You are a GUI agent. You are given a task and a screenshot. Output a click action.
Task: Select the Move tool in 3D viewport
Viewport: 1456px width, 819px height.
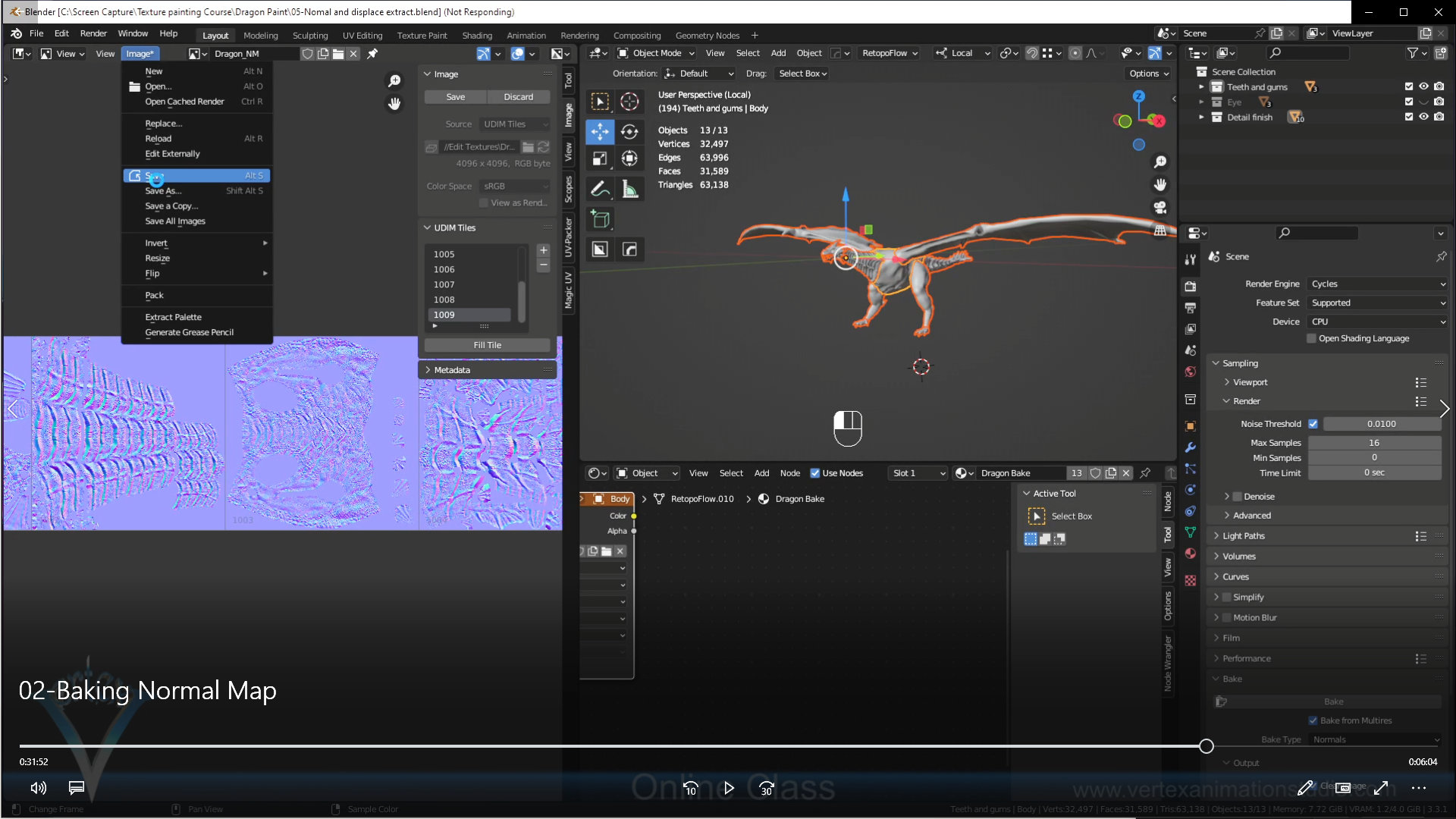(600, 132)
